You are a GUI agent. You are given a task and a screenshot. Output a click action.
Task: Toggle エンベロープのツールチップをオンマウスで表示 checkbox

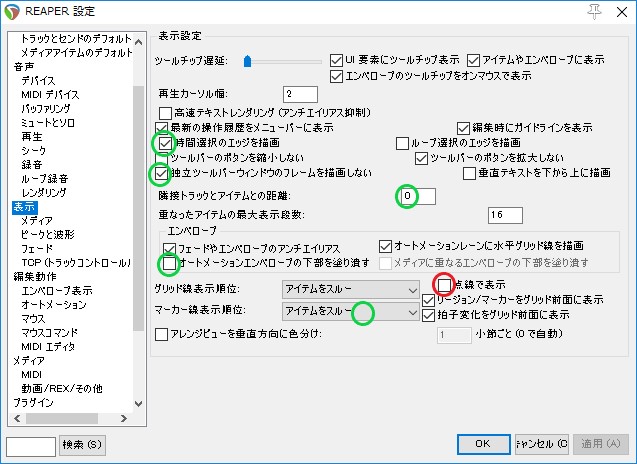(336, 76)
